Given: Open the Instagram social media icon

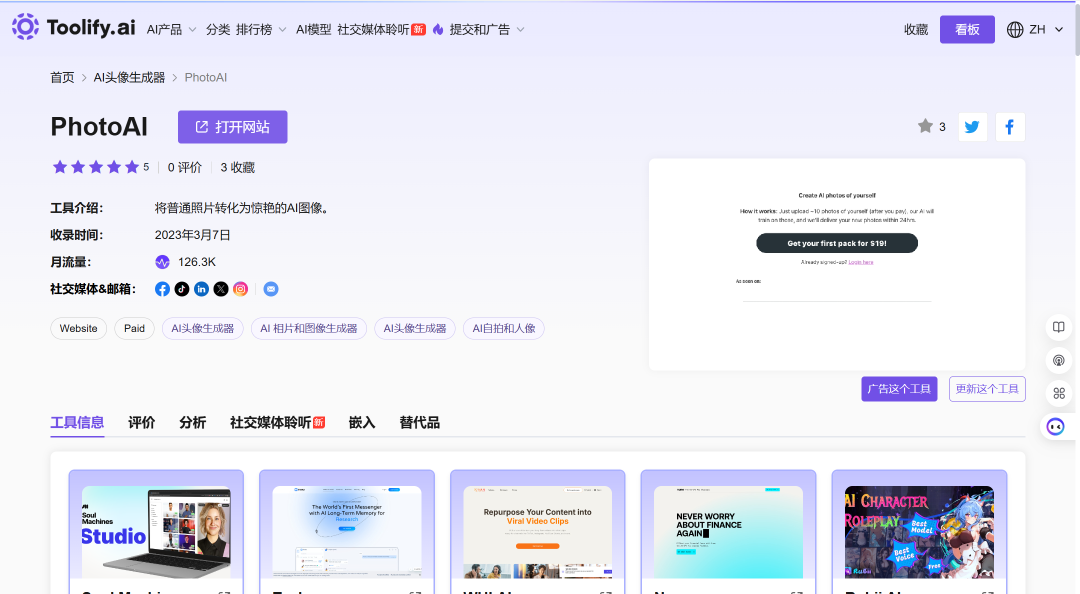Looking at the screenshot, I should tap(240, 289).
